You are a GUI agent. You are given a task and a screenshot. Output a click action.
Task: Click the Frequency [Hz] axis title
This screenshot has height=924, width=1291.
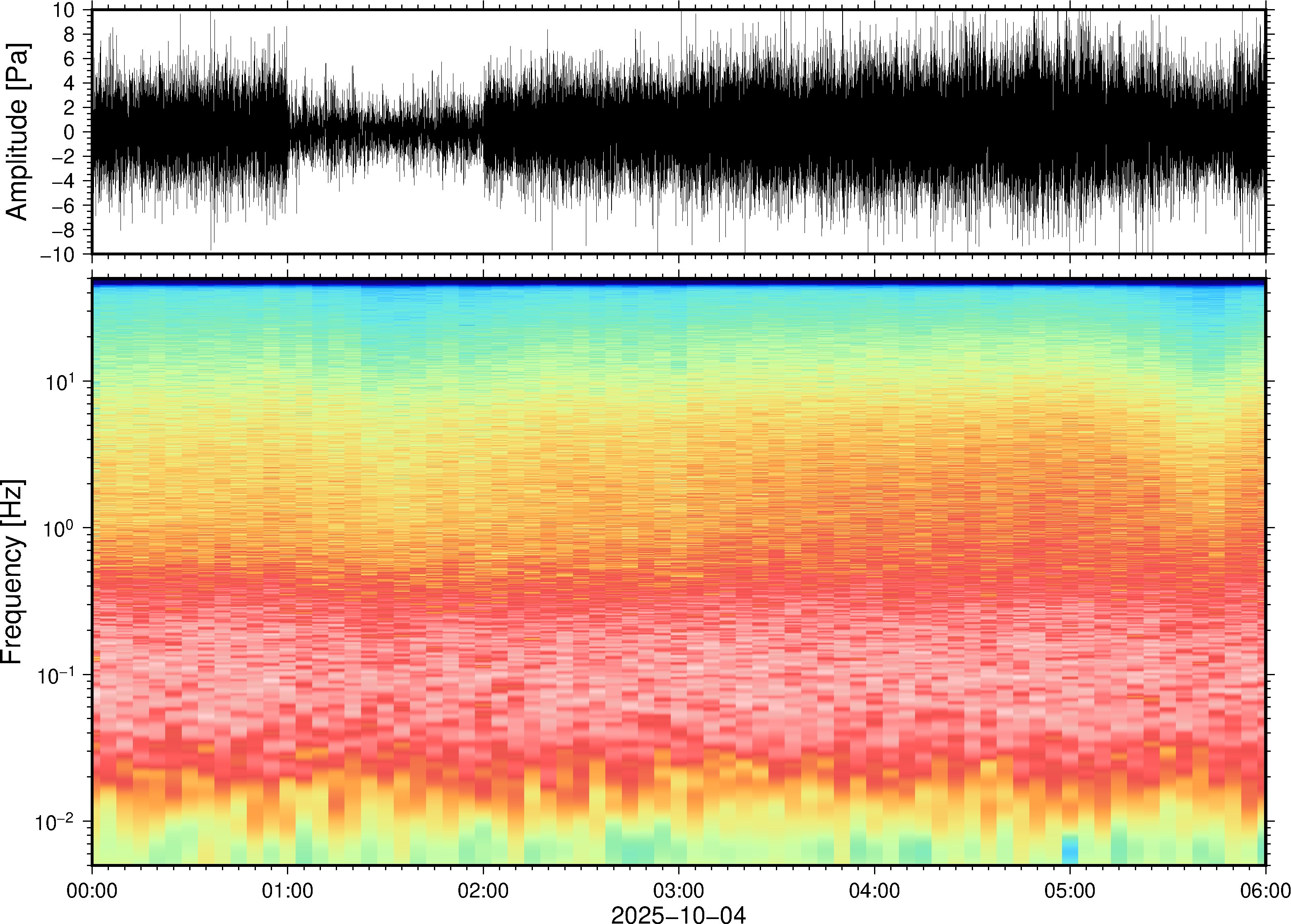[12, 572]
